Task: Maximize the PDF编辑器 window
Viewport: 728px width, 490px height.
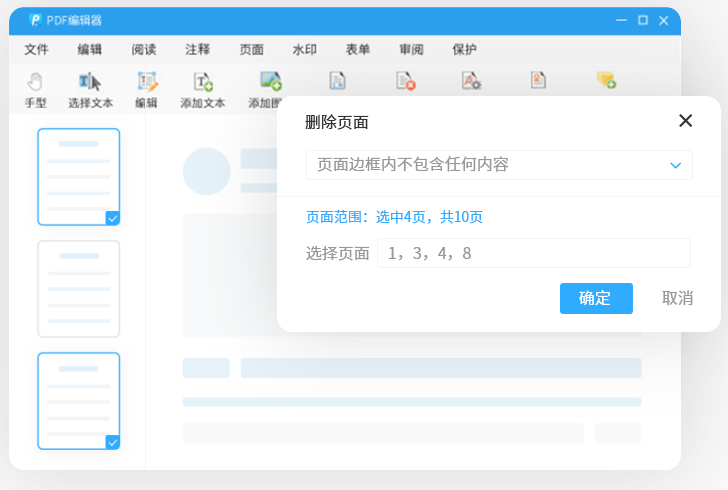Action: click(643, 20)
